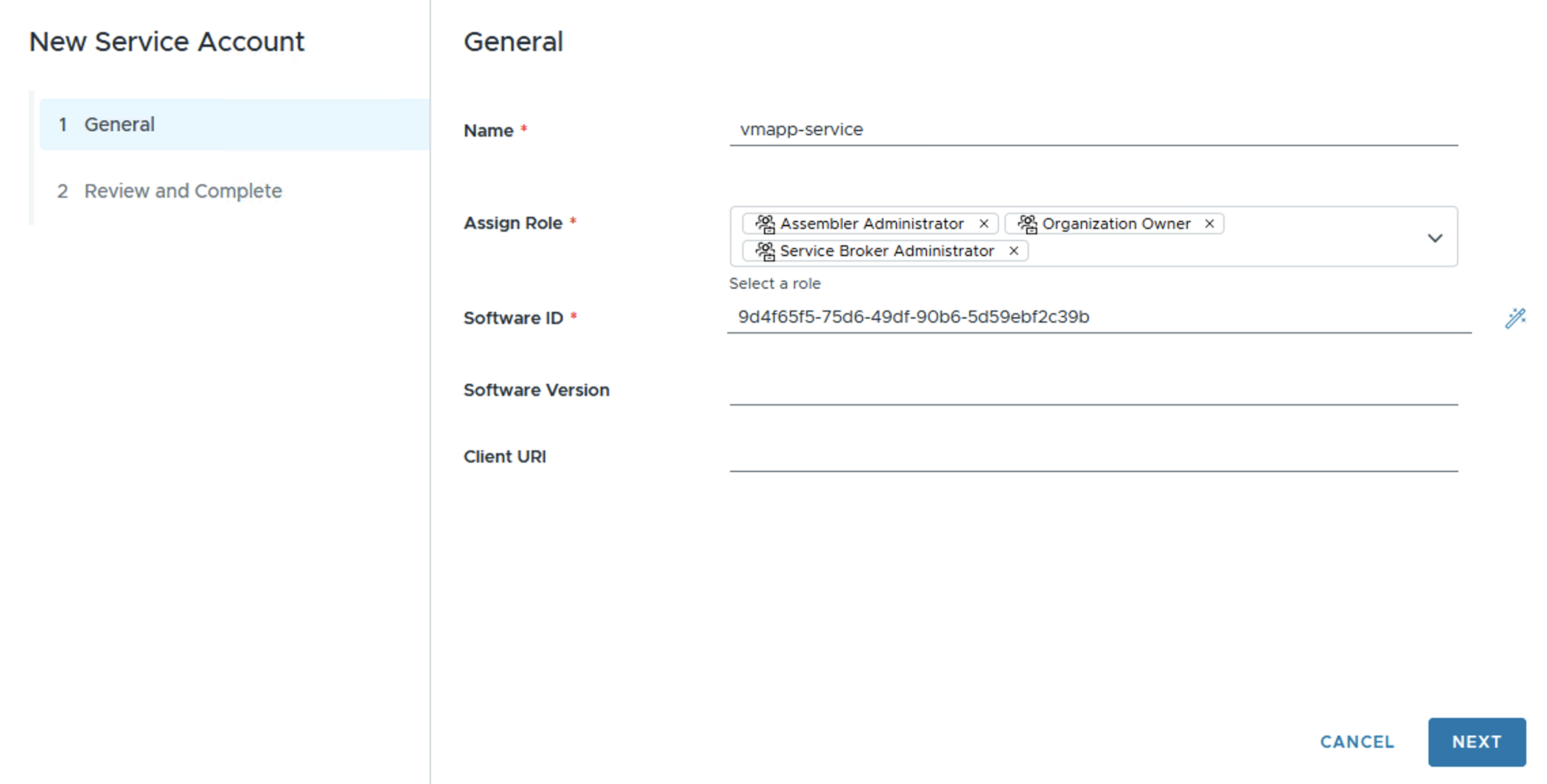The height and width of the screenshot is (784, 1547).
Task: Click the magic wand generate Software ID icon
Action: (x=1515, y=318)
